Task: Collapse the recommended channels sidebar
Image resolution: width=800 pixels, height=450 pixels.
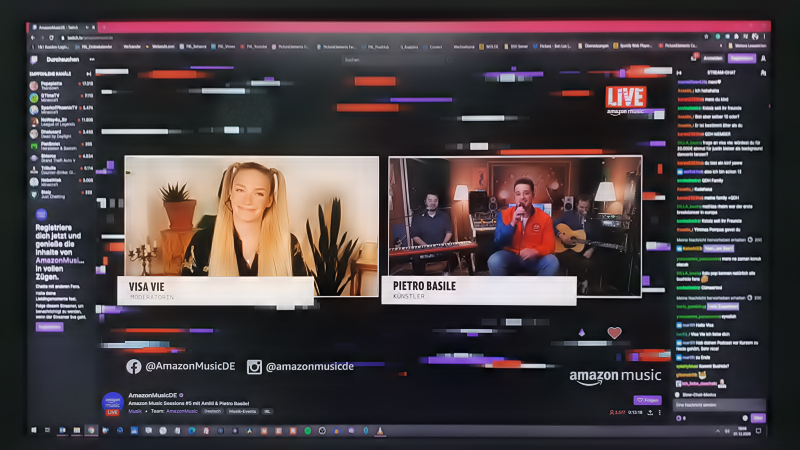Action: click(x=89, y=74)
